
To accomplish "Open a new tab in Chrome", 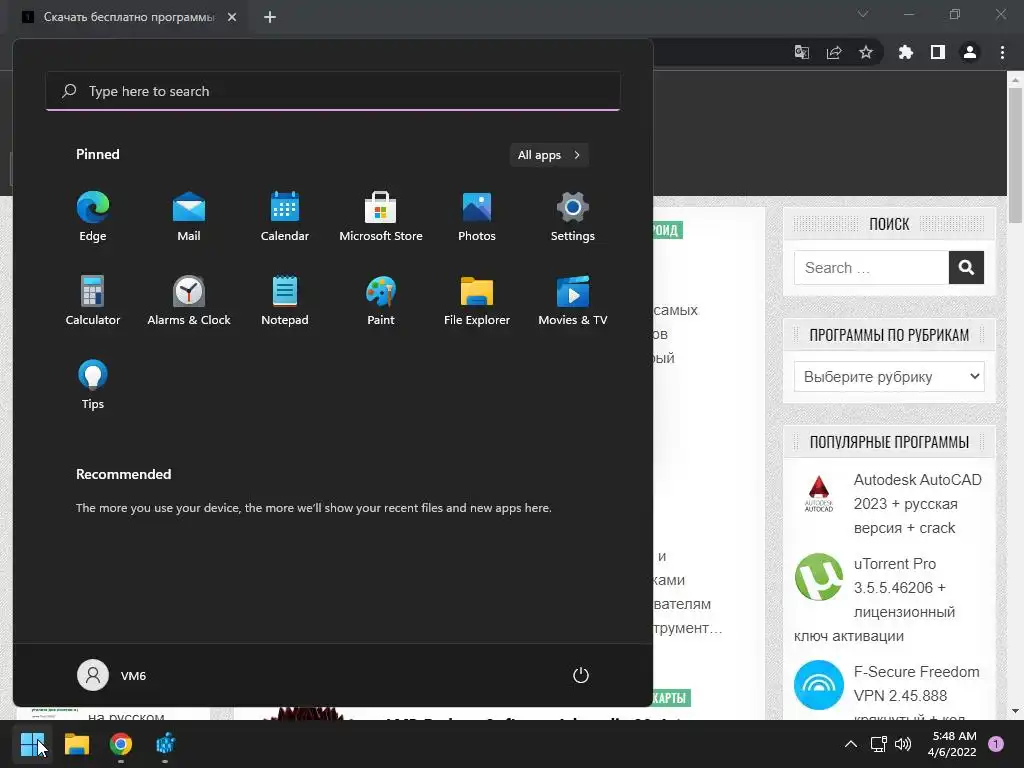I will coord(270,17).
